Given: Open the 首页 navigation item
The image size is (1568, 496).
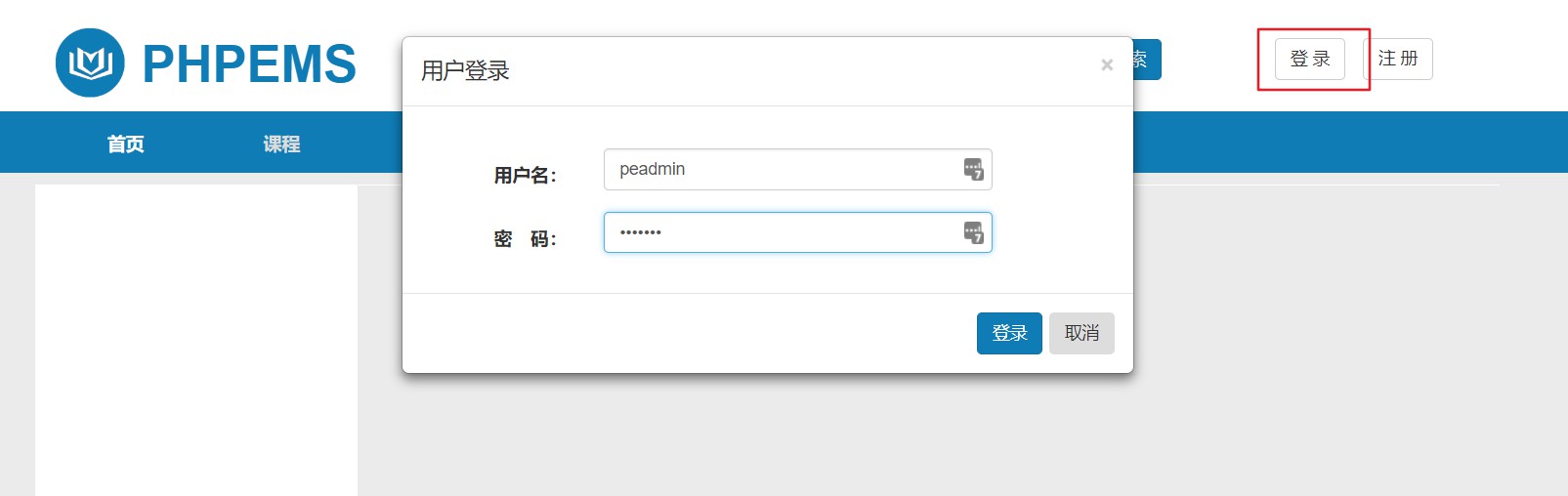Looking at the screenshot, I should pos(125,144).
